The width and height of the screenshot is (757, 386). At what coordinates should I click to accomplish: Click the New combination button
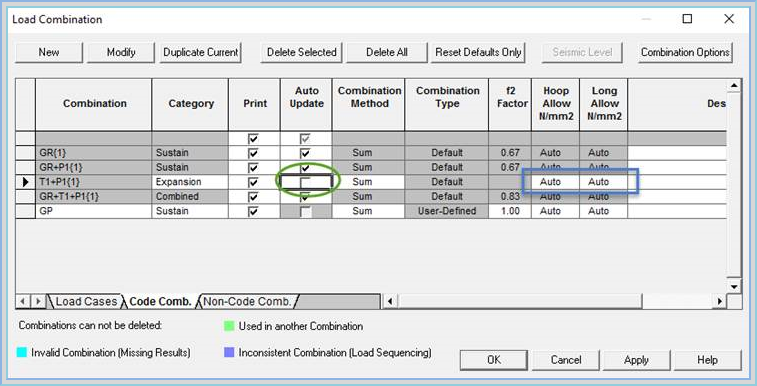49,52
